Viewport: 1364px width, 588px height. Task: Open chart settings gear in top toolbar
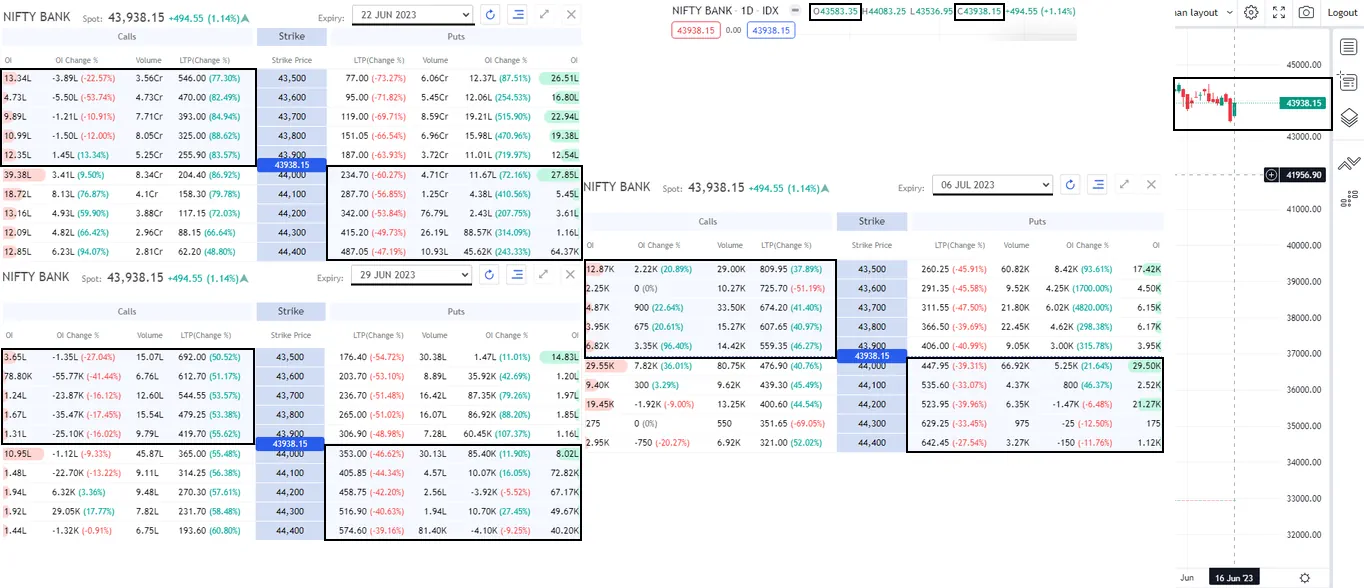tap(1251, 13)
